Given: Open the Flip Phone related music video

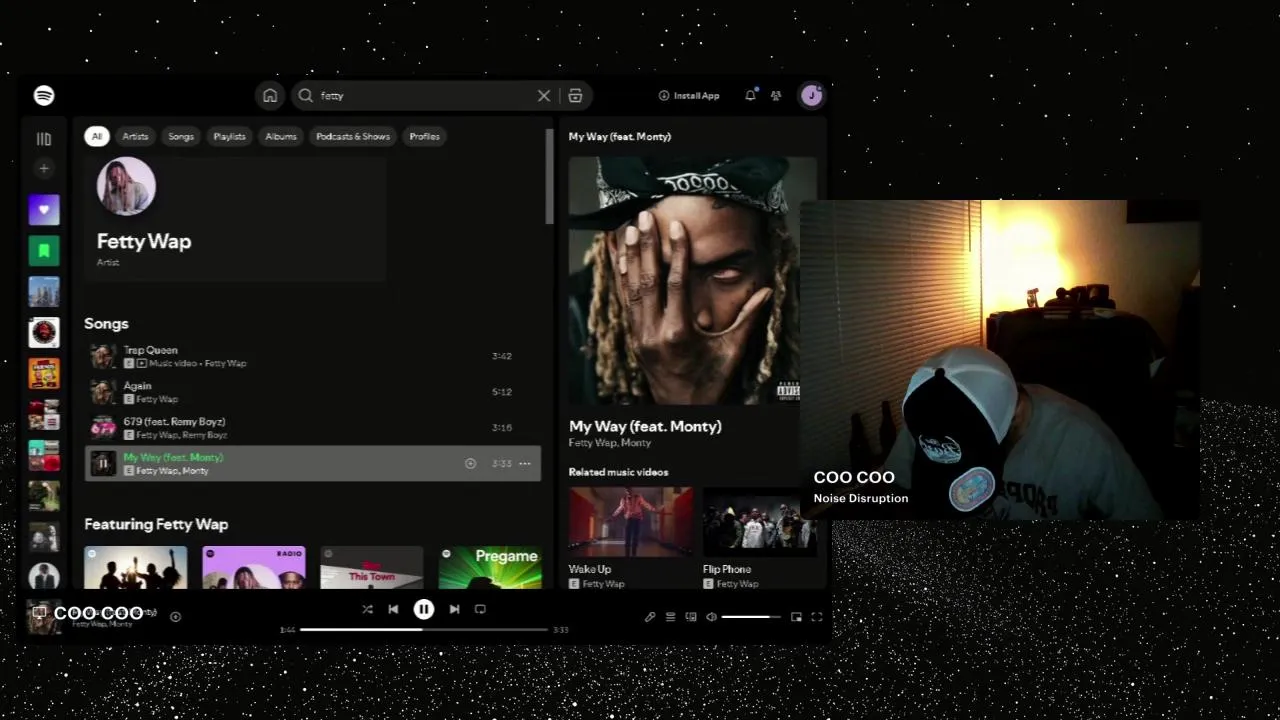Looking at the screenshot, I should click(x=760, y=538).
